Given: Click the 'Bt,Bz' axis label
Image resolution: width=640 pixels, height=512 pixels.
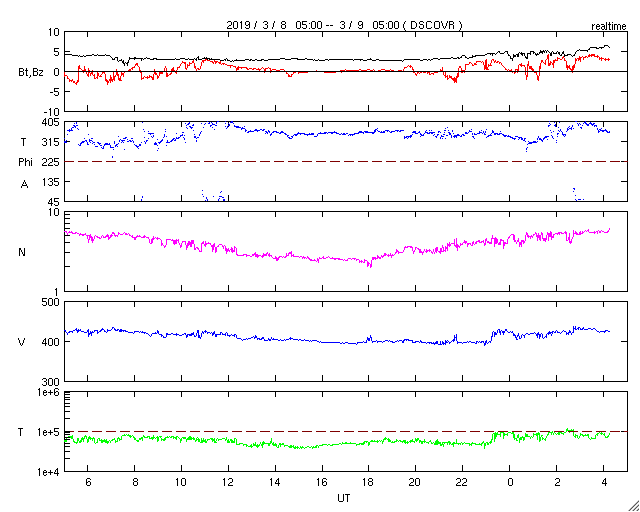Looking at the screenshot, I should tap(31, 74).
